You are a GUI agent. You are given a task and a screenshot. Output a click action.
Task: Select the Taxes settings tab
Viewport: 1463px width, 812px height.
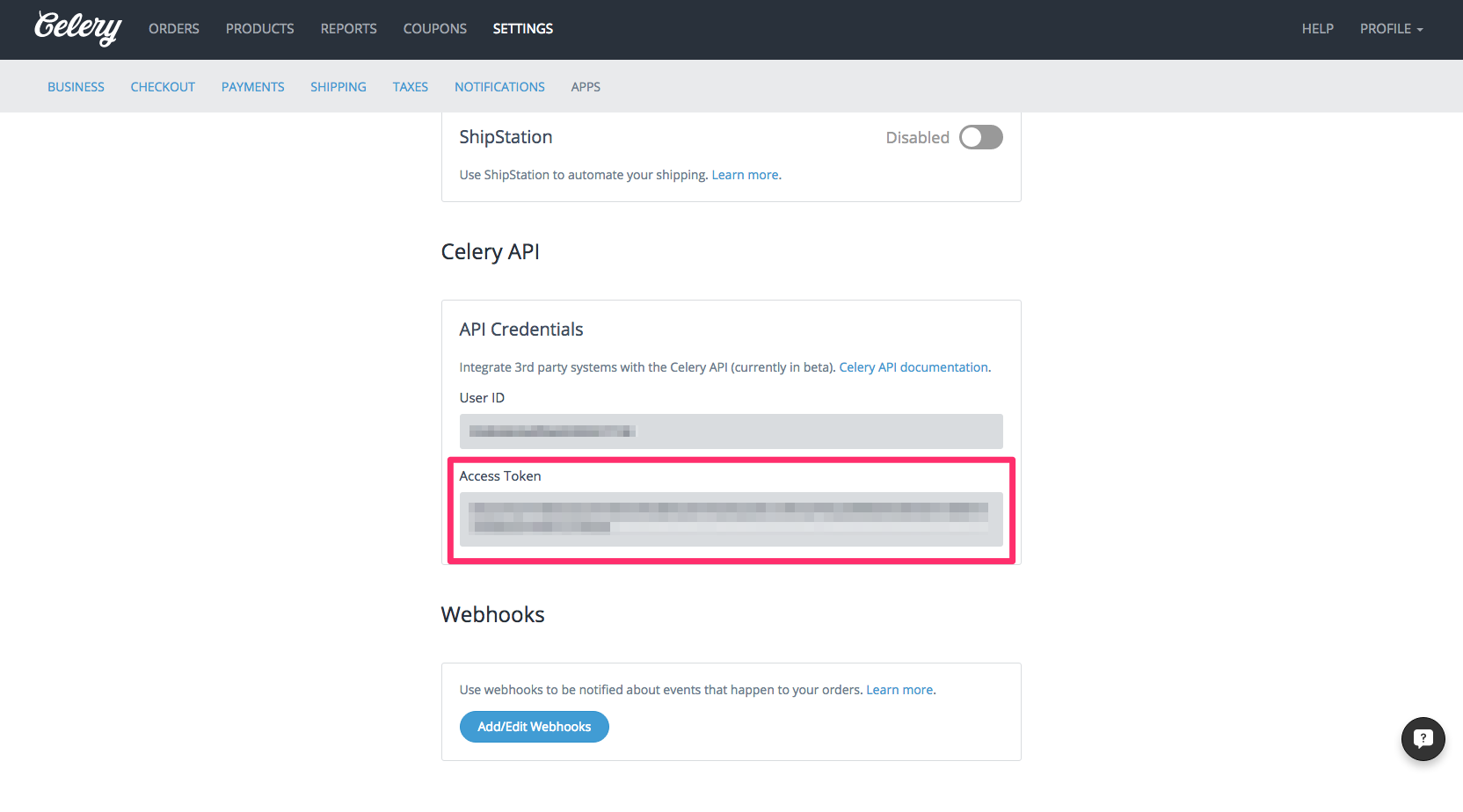click(411, 87)
